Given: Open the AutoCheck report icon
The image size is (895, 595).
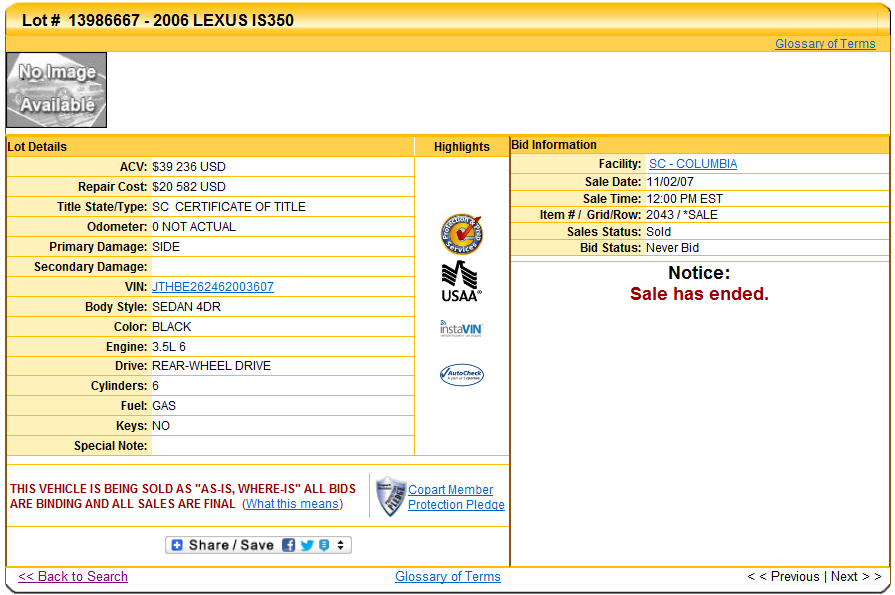Looking at the screenshot, I should click(461, 375).
